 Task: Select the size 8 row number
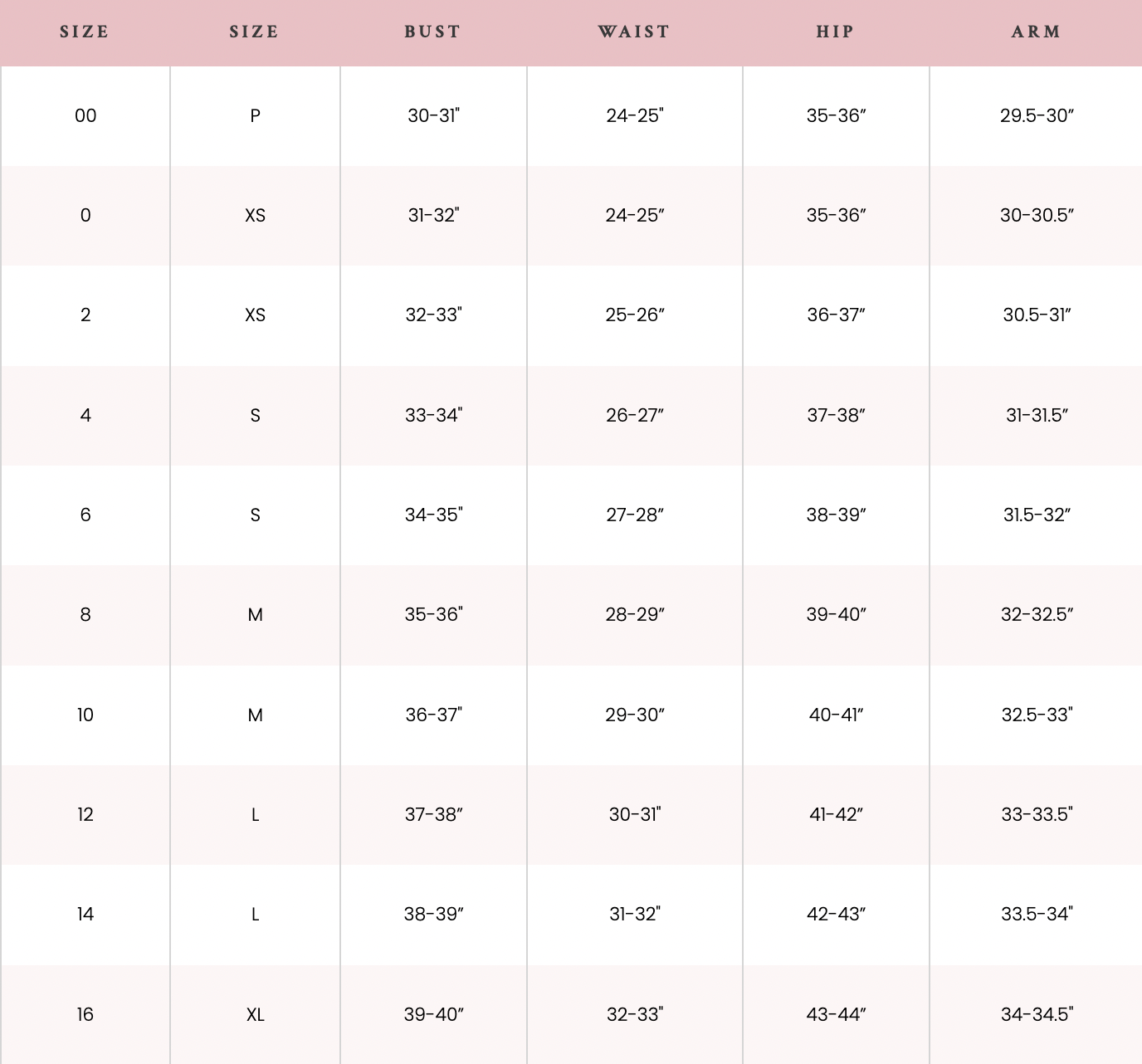(x=85, y=615)
